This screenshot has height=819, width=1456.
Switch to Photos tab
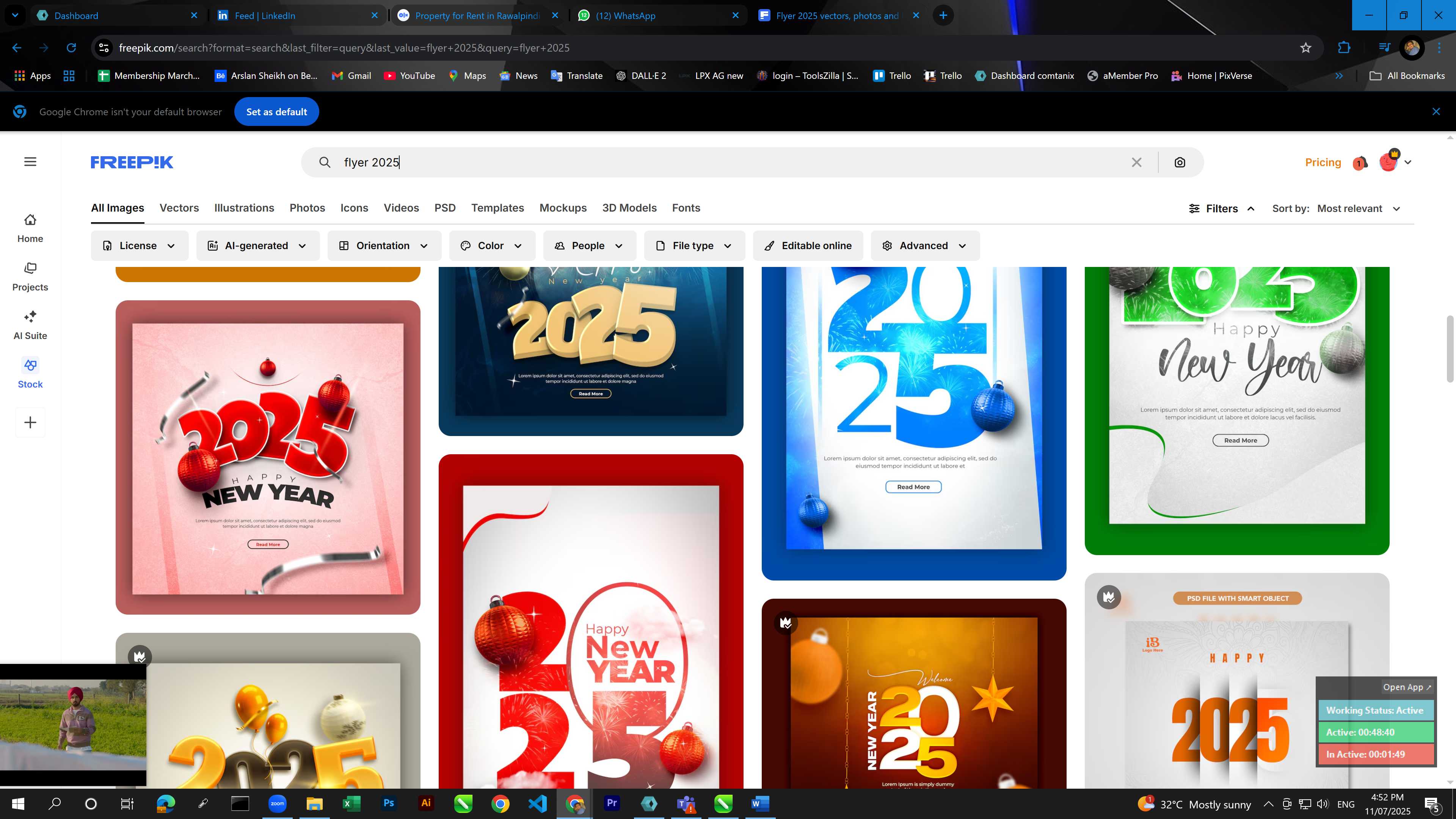308,208
